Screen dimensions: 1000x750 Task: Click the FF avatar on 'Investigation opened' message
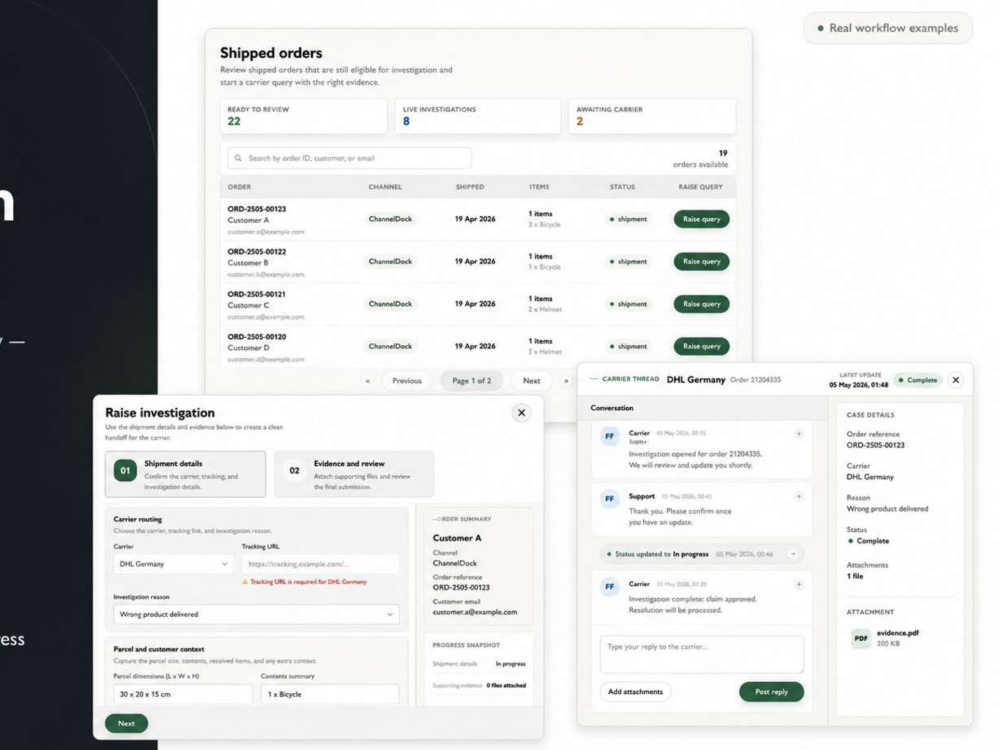point(609,437)
